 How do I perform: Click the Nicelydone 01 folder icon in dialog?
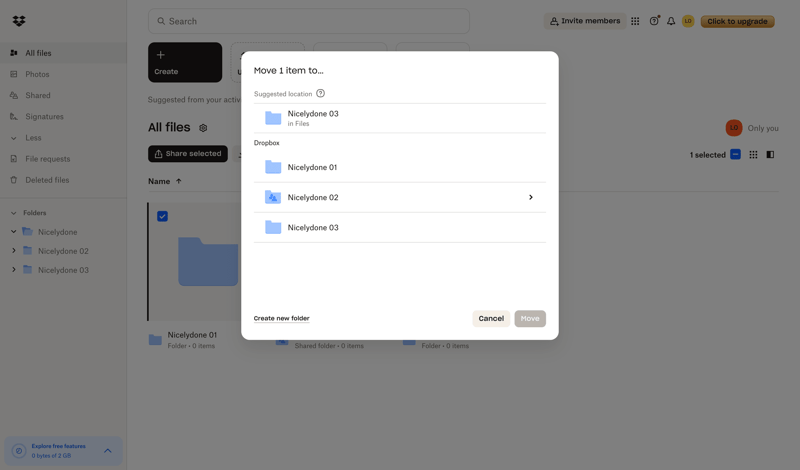[x=273, y=167]
